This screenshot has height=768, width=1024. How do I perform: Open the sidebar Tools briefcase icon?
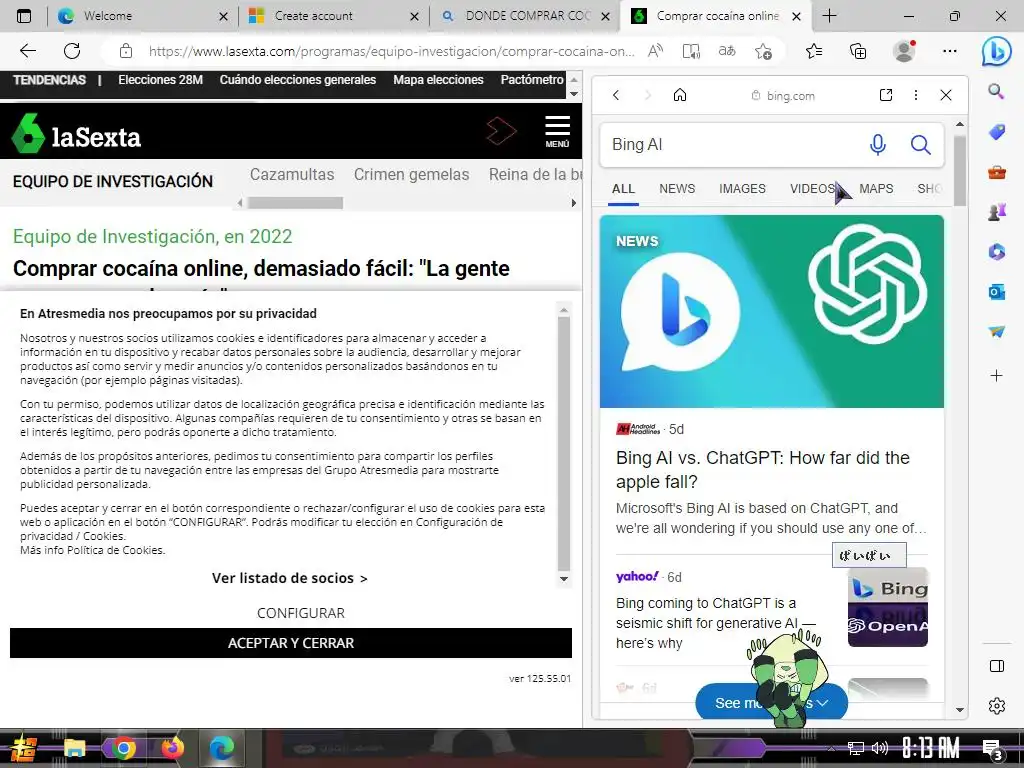pyautogui.click(x=996, y=172)
